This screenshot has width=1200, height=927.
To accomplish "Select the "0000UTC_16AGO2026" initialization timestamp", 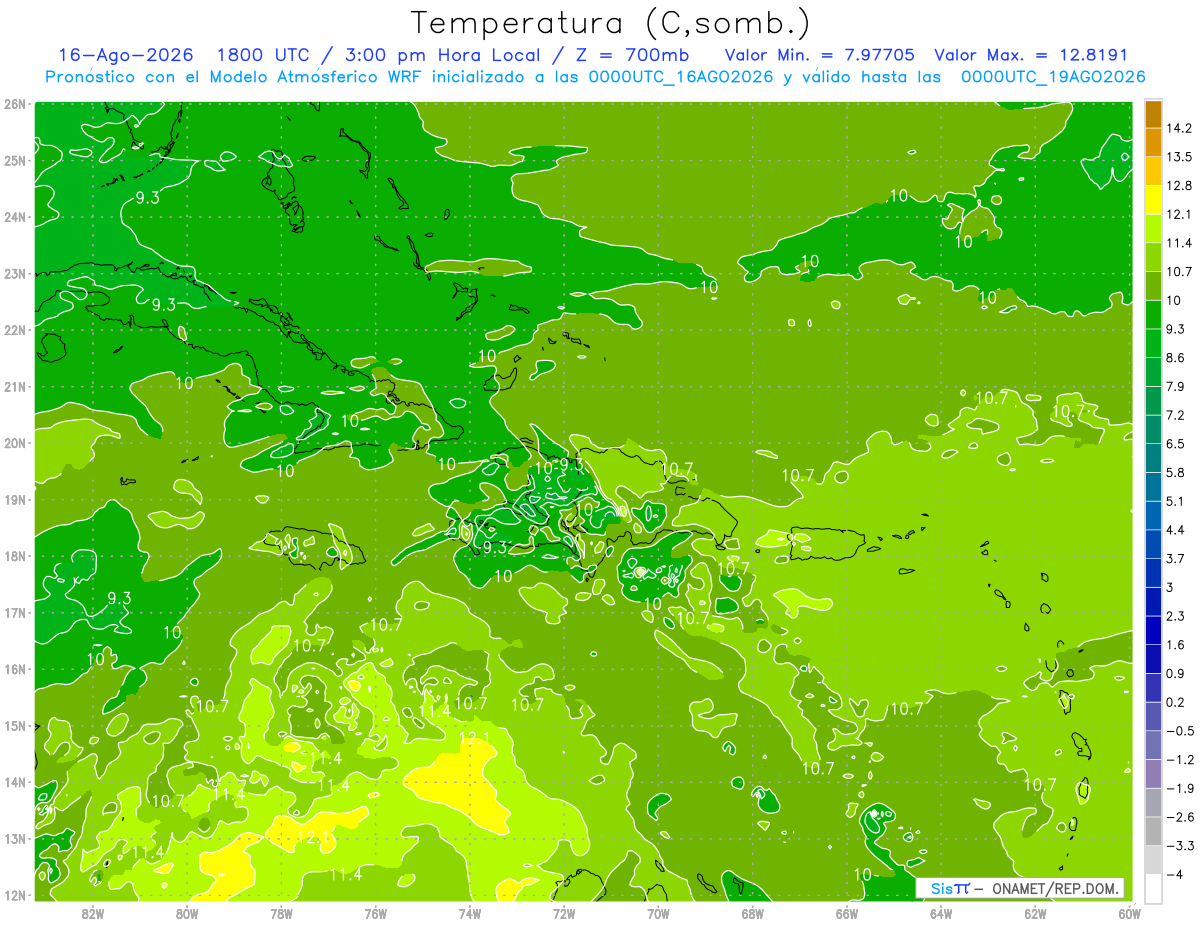I will pos(681,77).
